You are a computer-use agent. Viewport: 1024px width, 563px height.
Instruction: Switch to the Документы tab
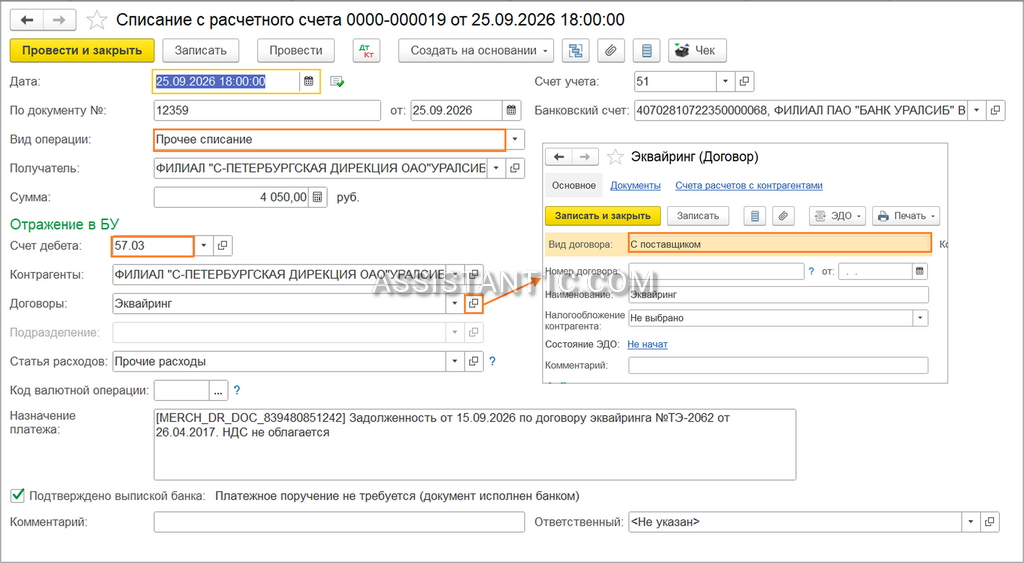(635, 185)
